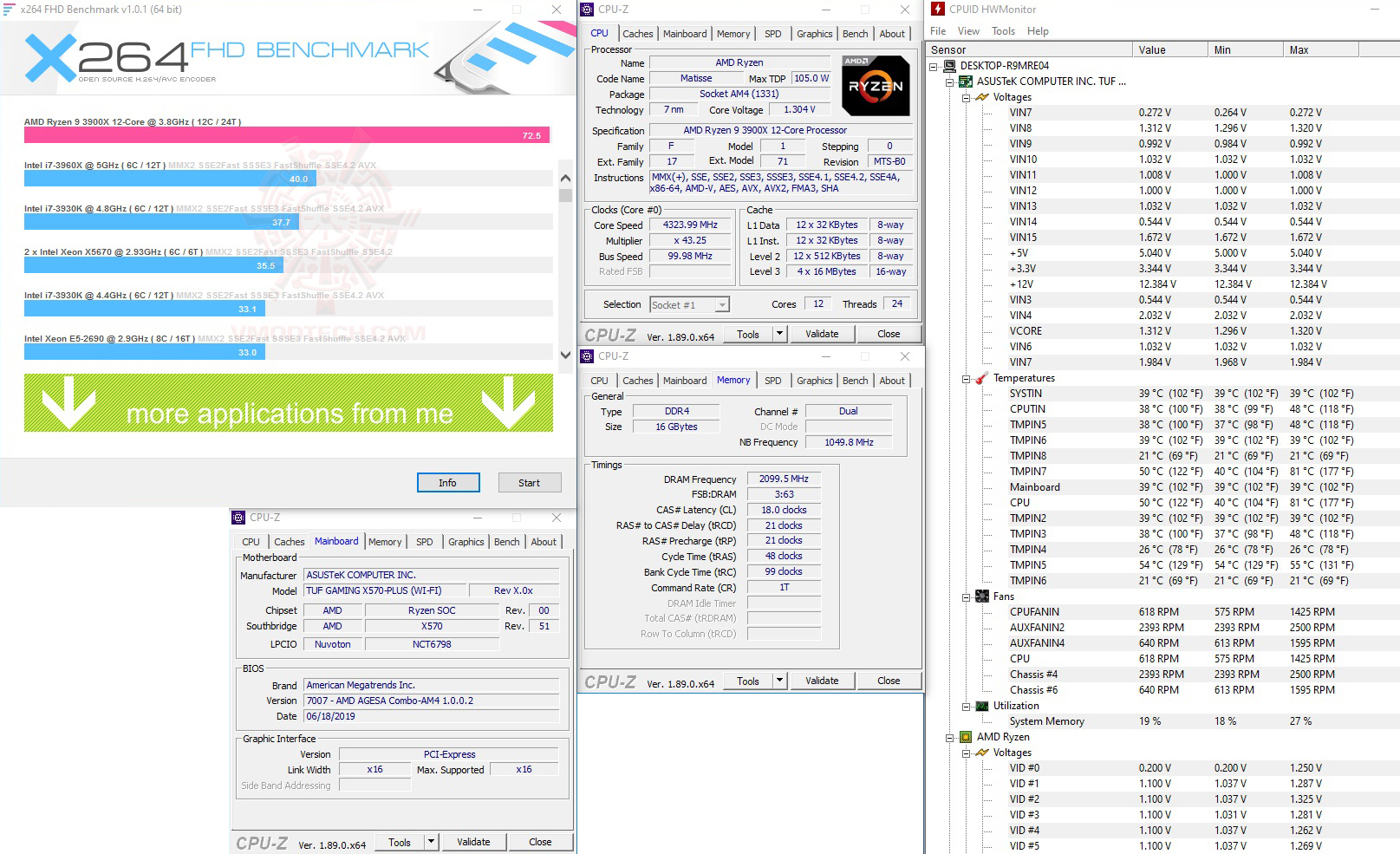Select the ASUSTeK motherboard icon in HWMonitor
1400x854 pixels.
coord(966,81)
